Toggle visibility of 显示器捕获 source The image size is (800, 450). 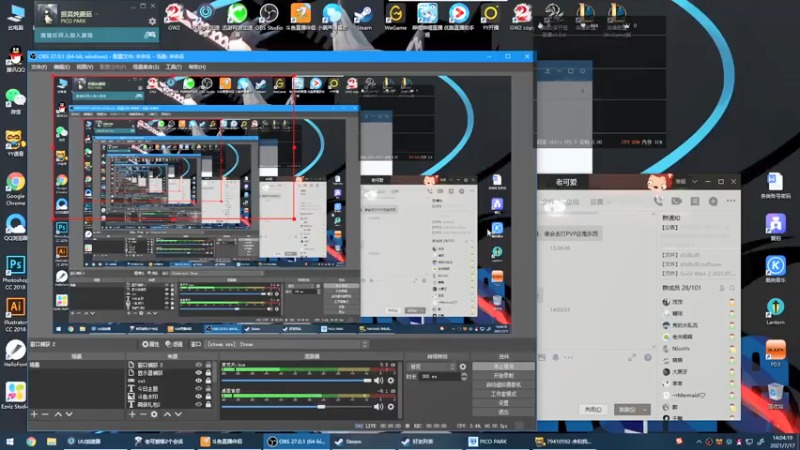[198, 372]
